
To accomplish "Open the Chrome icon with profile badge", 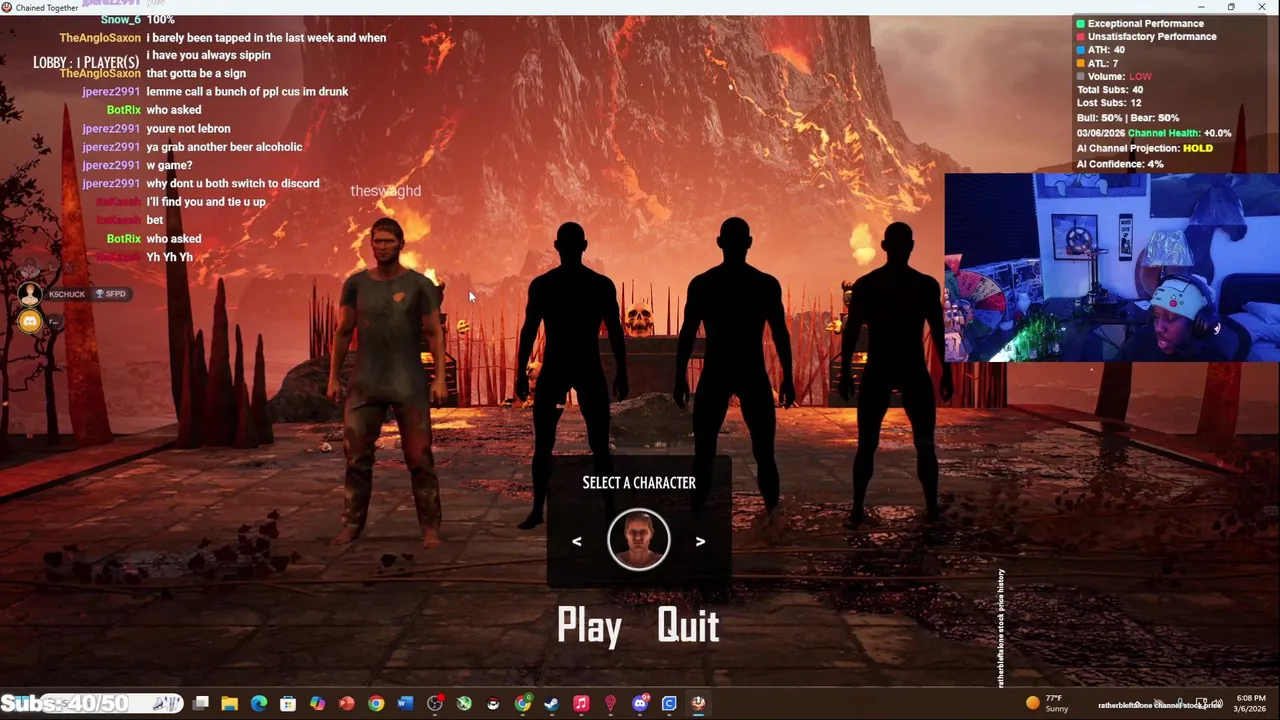I will 522,704.
